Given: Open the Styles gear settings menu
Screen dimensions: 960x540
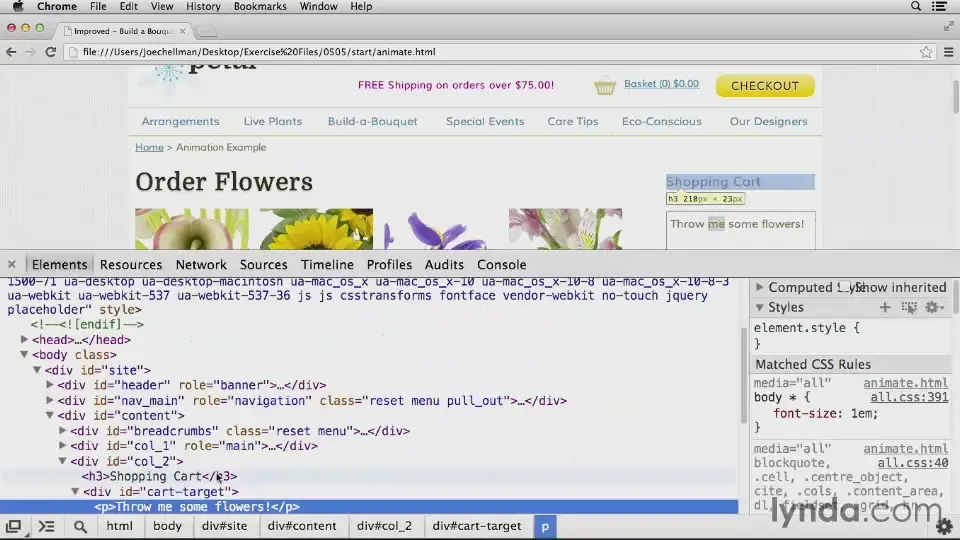Looking at the screenshot, I should (934, 307).
